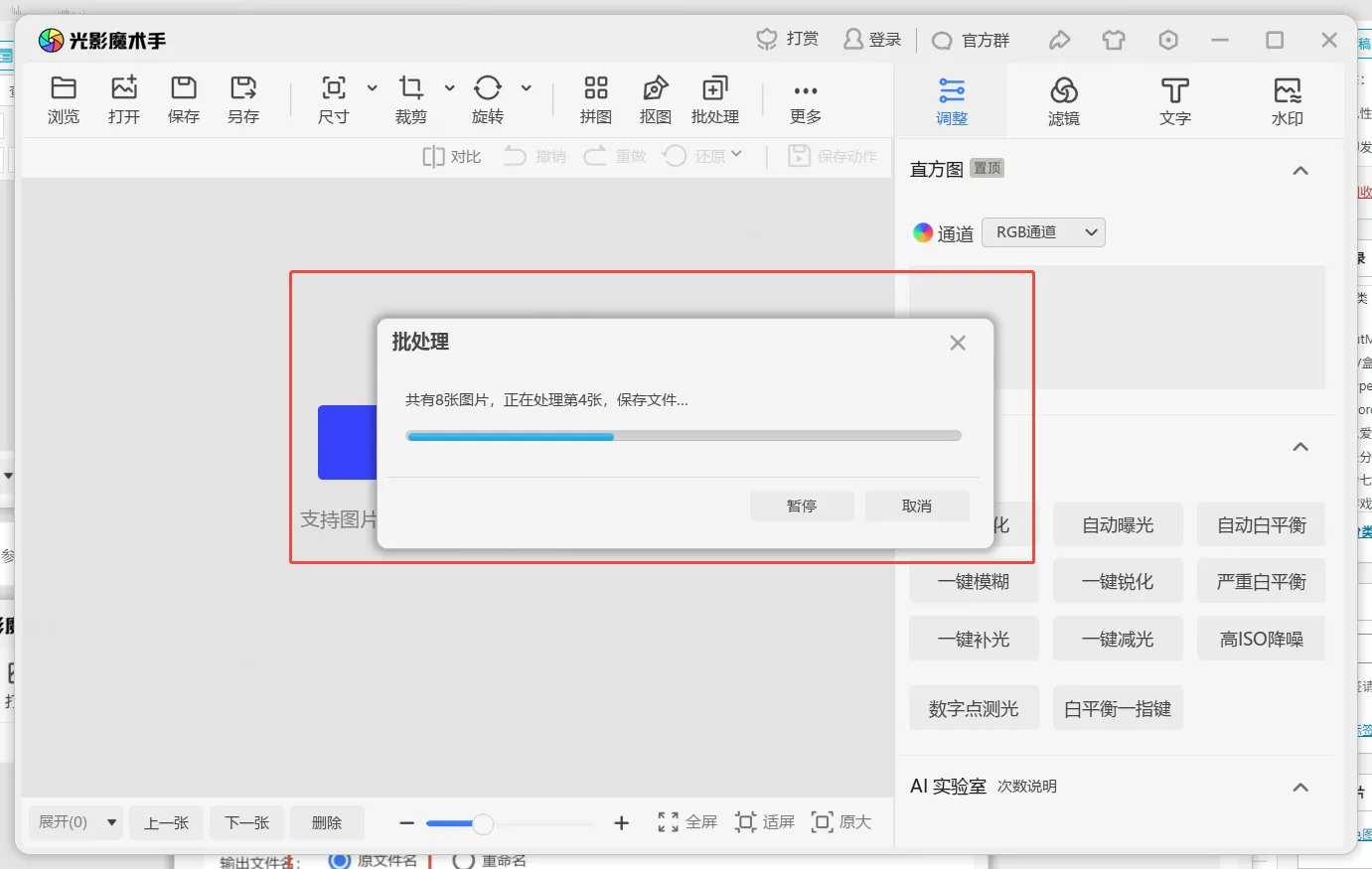Image resolution: width=1372 pixels, height=869 pixels.
Task: Click the 高ISO降噪 button
Action: click(1262, 640)
